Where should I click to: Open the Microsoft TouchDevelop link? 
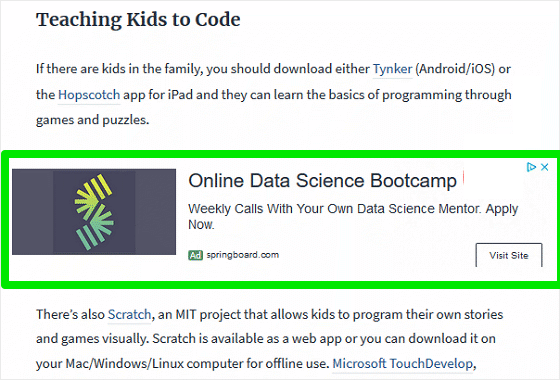(403, 364)
